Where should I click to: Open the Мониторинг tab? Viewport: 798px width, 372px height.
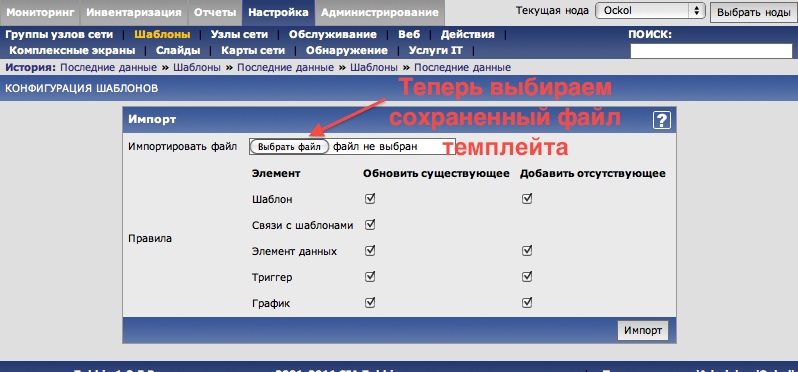[40, 12]
